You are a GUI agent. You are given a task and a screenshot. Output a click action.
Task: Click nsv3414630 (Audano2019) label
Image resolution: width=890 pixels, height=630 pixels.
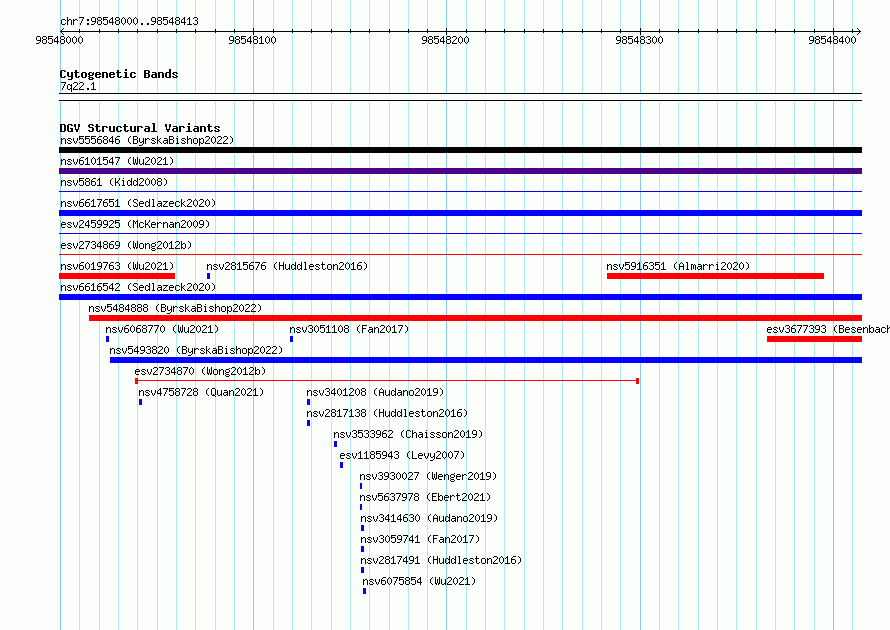click(429, 518)
